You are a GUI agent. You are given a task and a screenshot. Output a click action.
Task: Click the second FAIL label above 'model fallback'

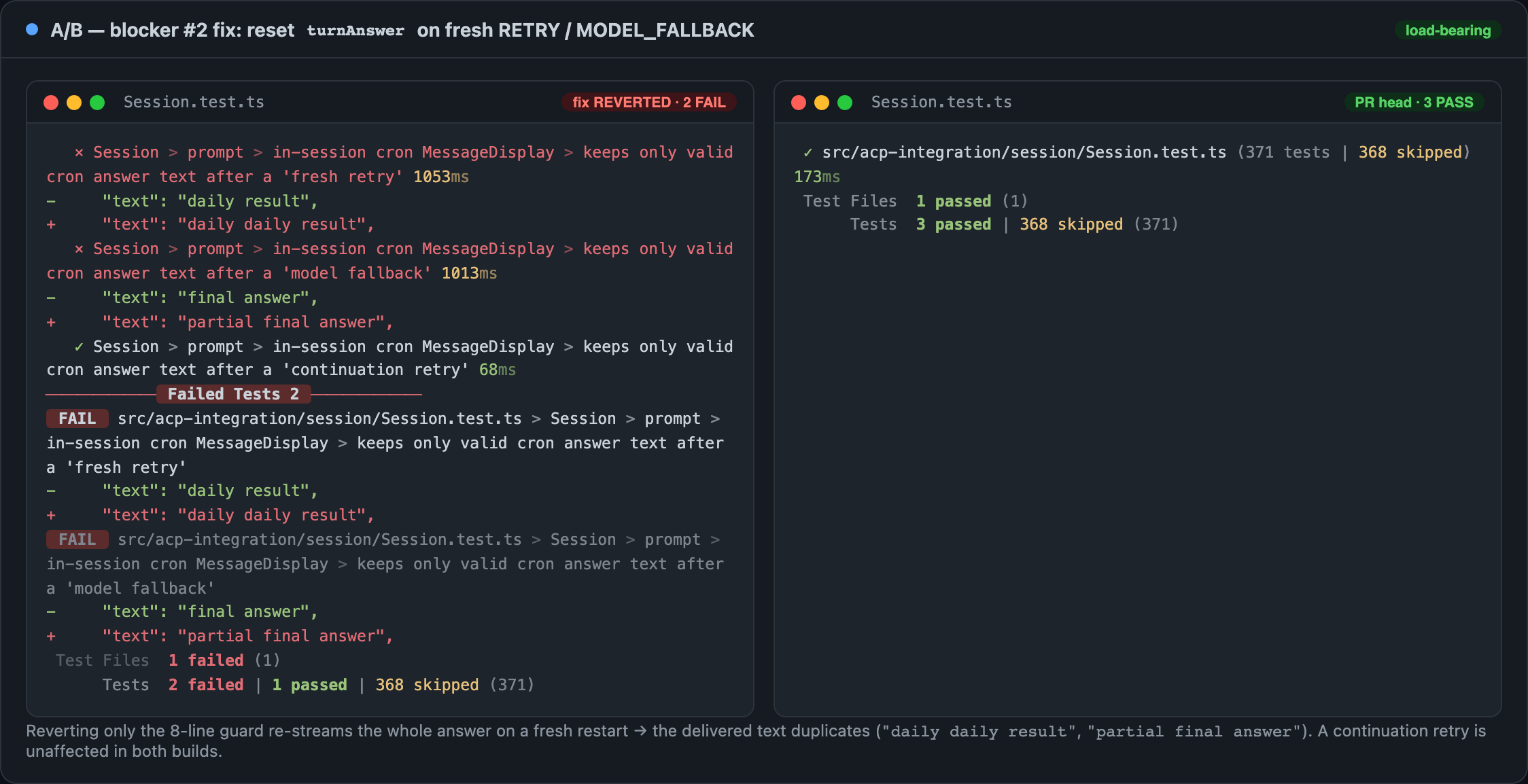tap(77, 539)
